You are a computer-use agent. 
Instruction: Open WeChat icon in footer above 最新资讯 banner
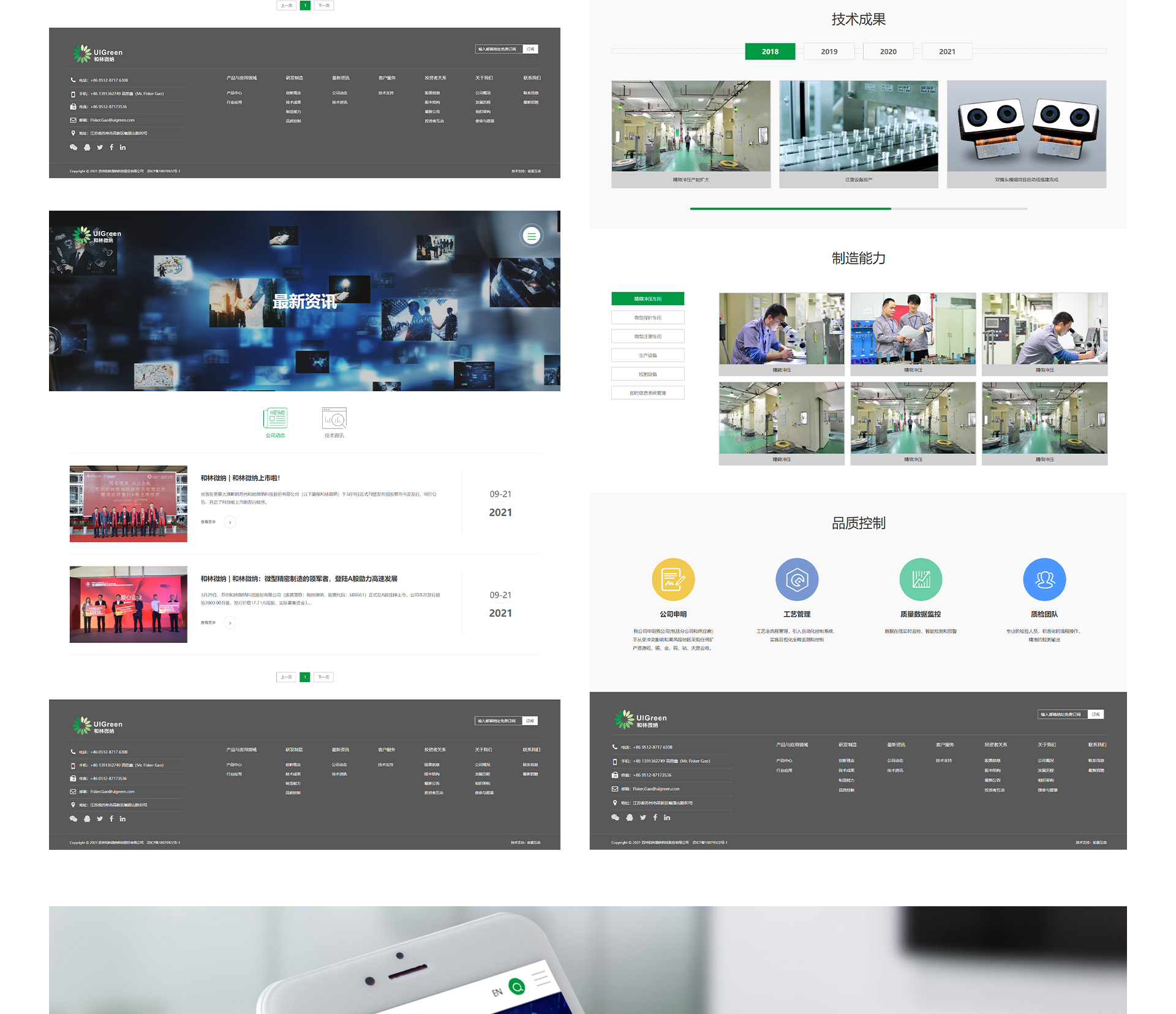click(73, 147)
